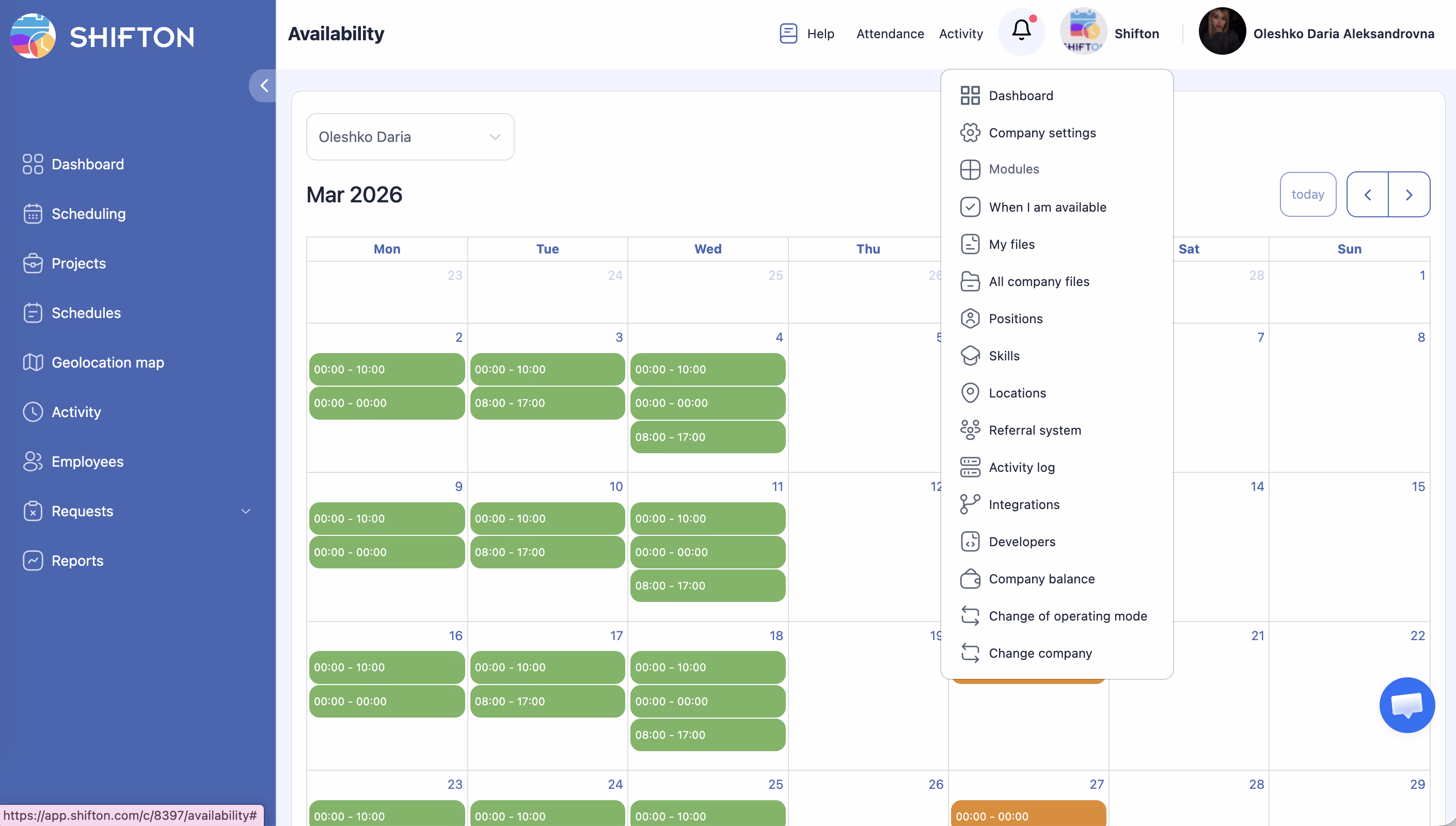The image size is (1456, 826).
Task: Open Activity log from the menu
Action: point(1022,467)
